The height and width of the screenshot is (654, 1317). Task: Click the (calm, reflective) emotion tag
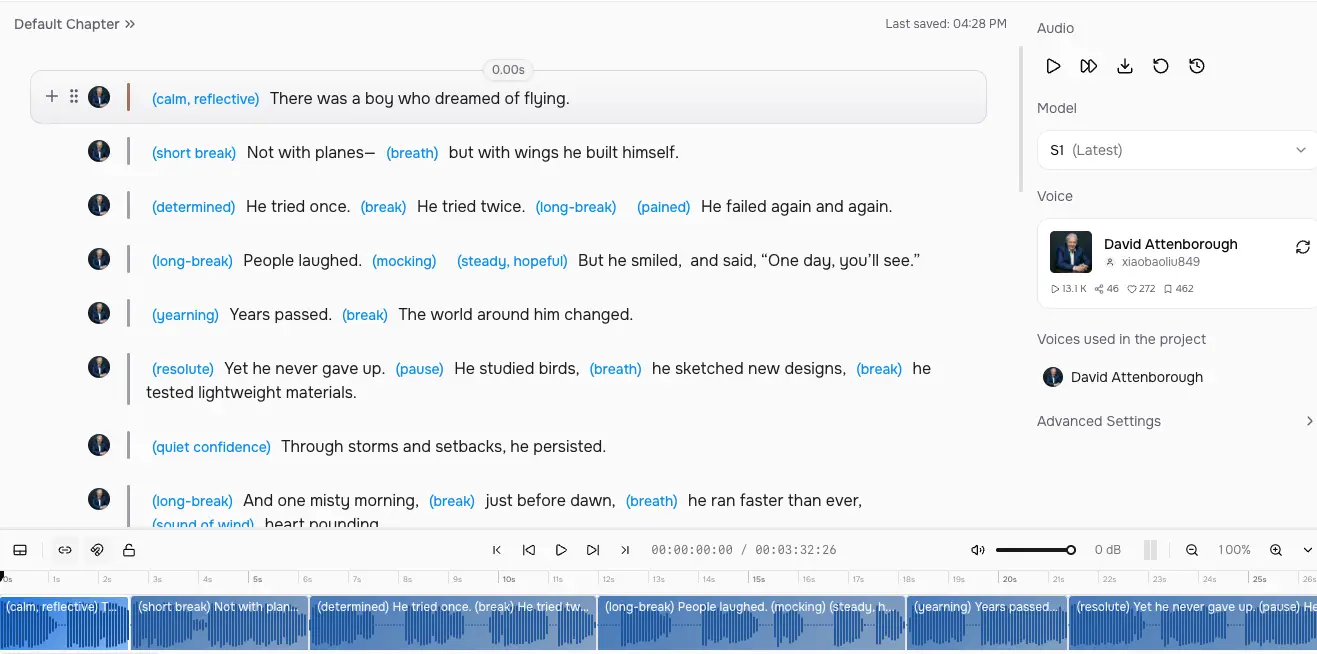(205, 99)
